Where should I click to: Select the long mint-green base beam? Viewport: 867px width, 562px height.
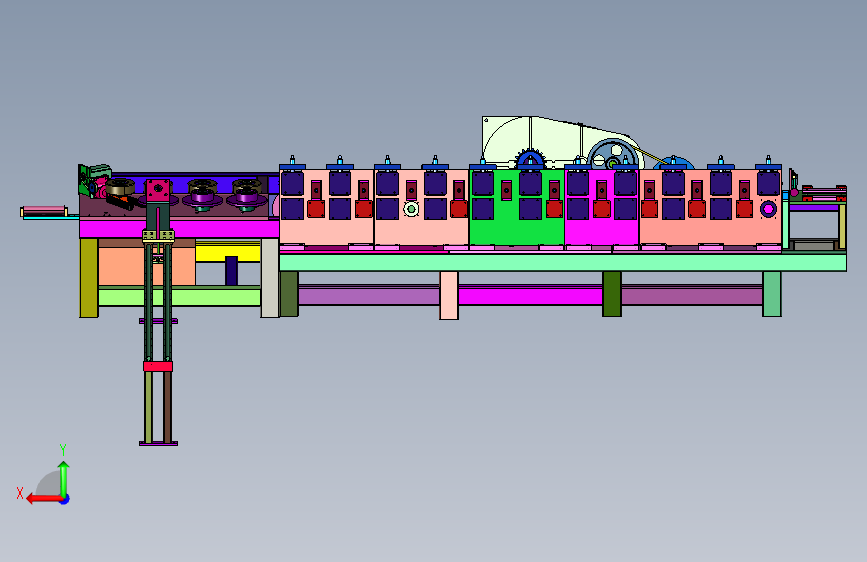(563, 262)
